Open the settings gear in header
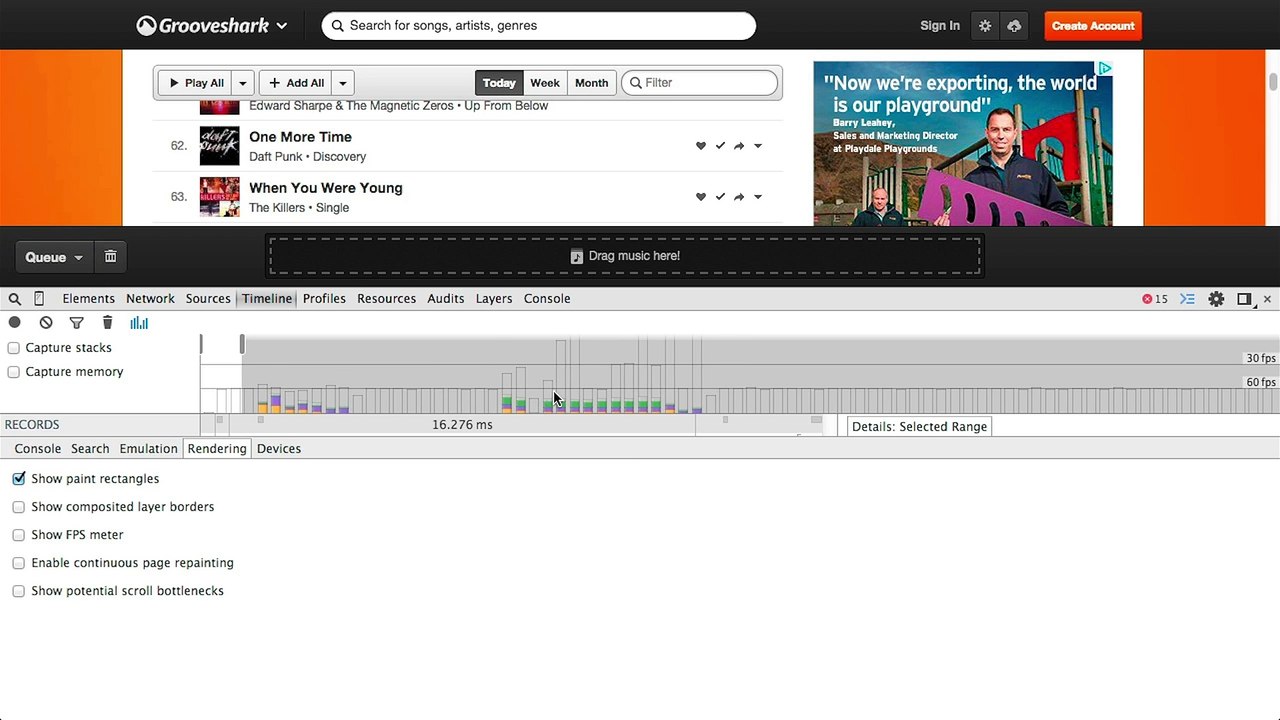 (x=985, y=26)
